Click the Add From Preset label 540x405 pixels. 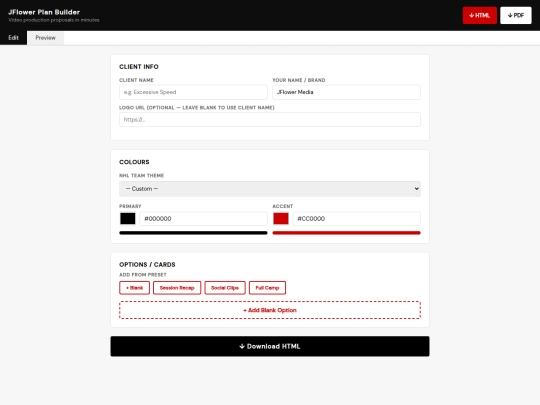click(143, 275)
